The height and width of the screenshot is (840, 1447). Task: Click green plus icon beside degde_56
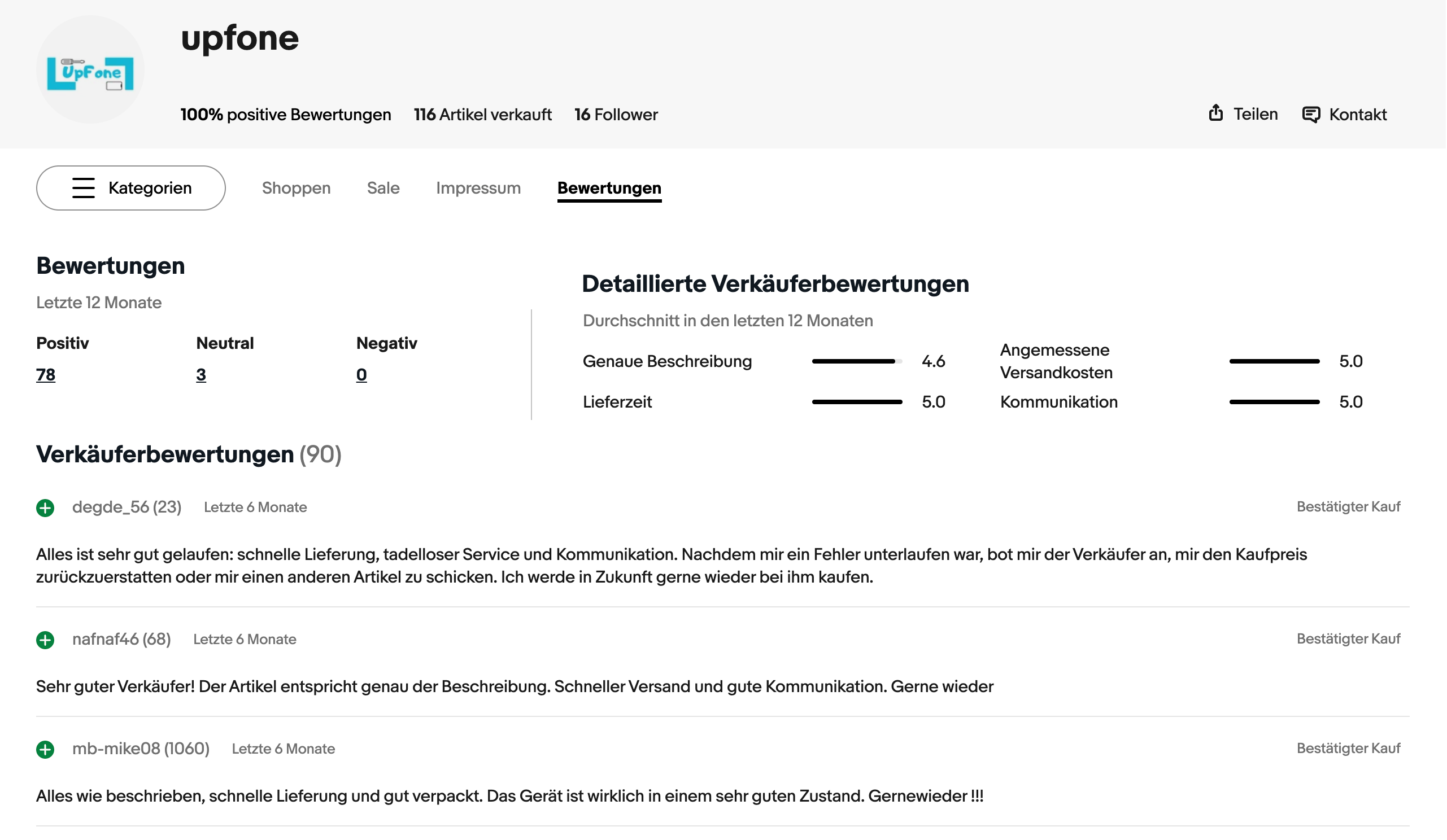point(45,509)
